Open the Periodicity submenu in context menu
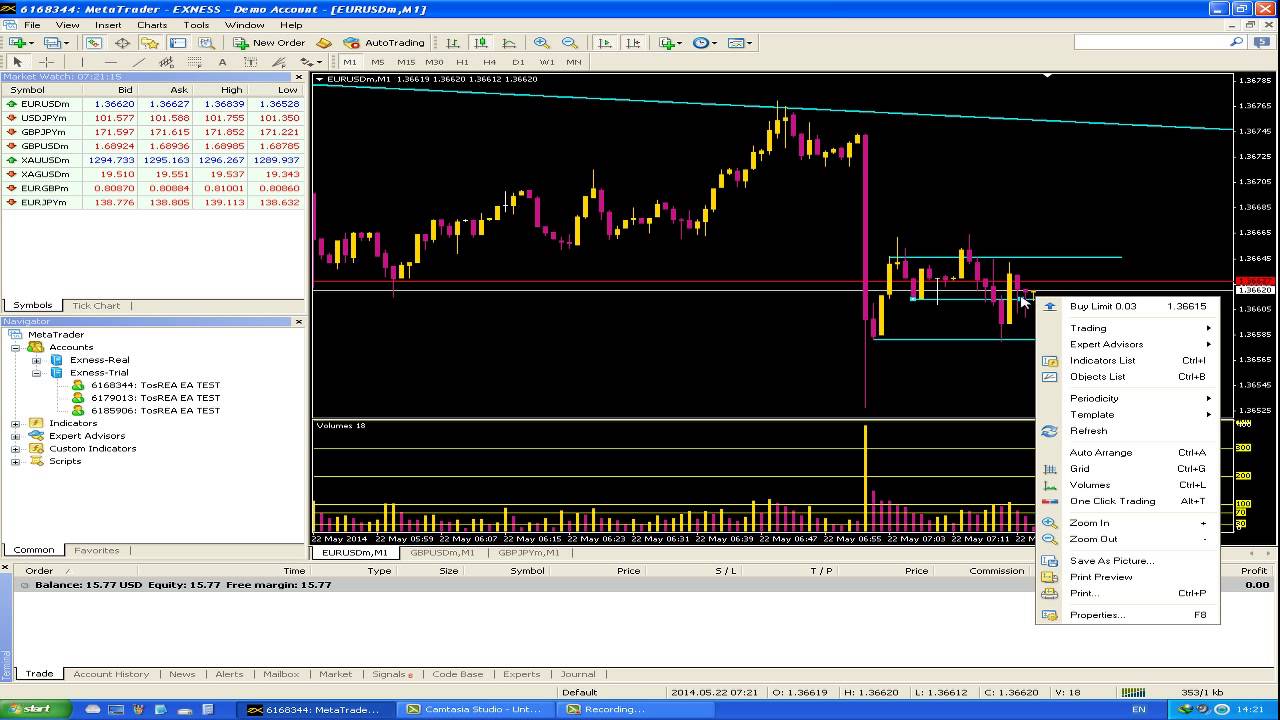 click(1128, 398)
